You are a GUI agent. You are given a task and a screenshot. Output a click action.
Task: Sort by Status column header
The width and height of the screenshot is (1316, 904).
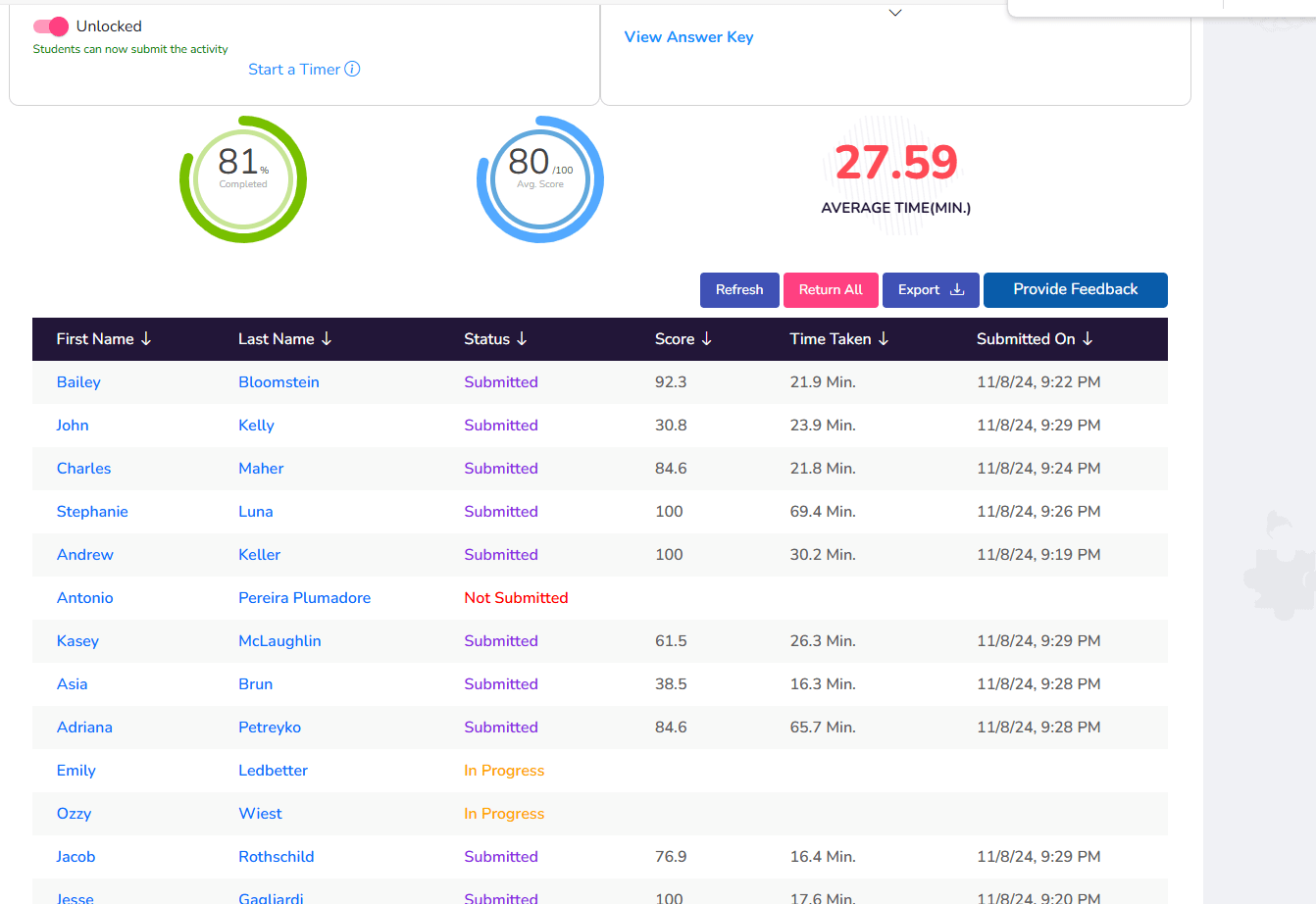tap(496, 339)
